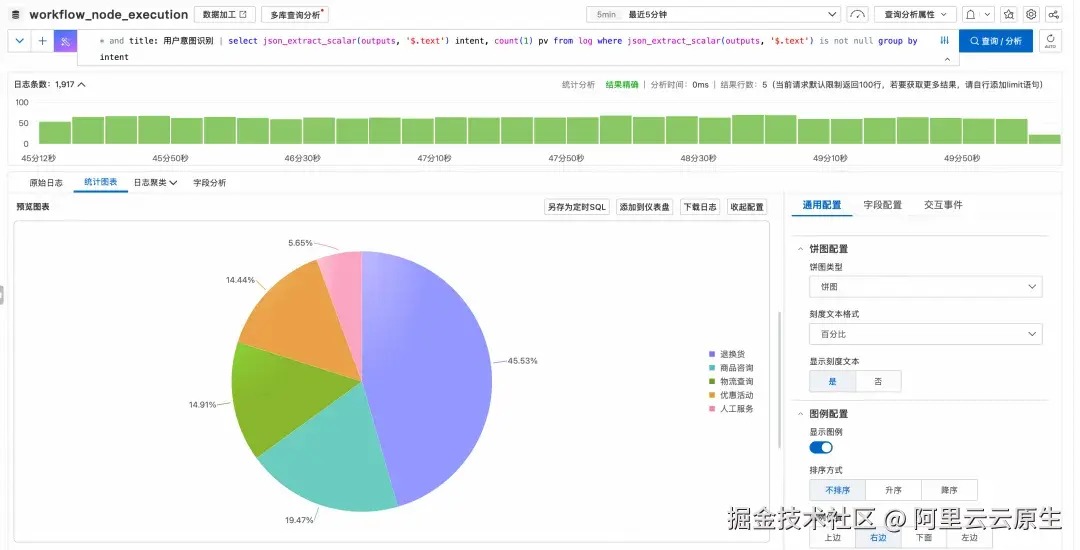Toggle the 显示图例 switch off
This screenshot has width=1080, height=550.
pos(821,448)
